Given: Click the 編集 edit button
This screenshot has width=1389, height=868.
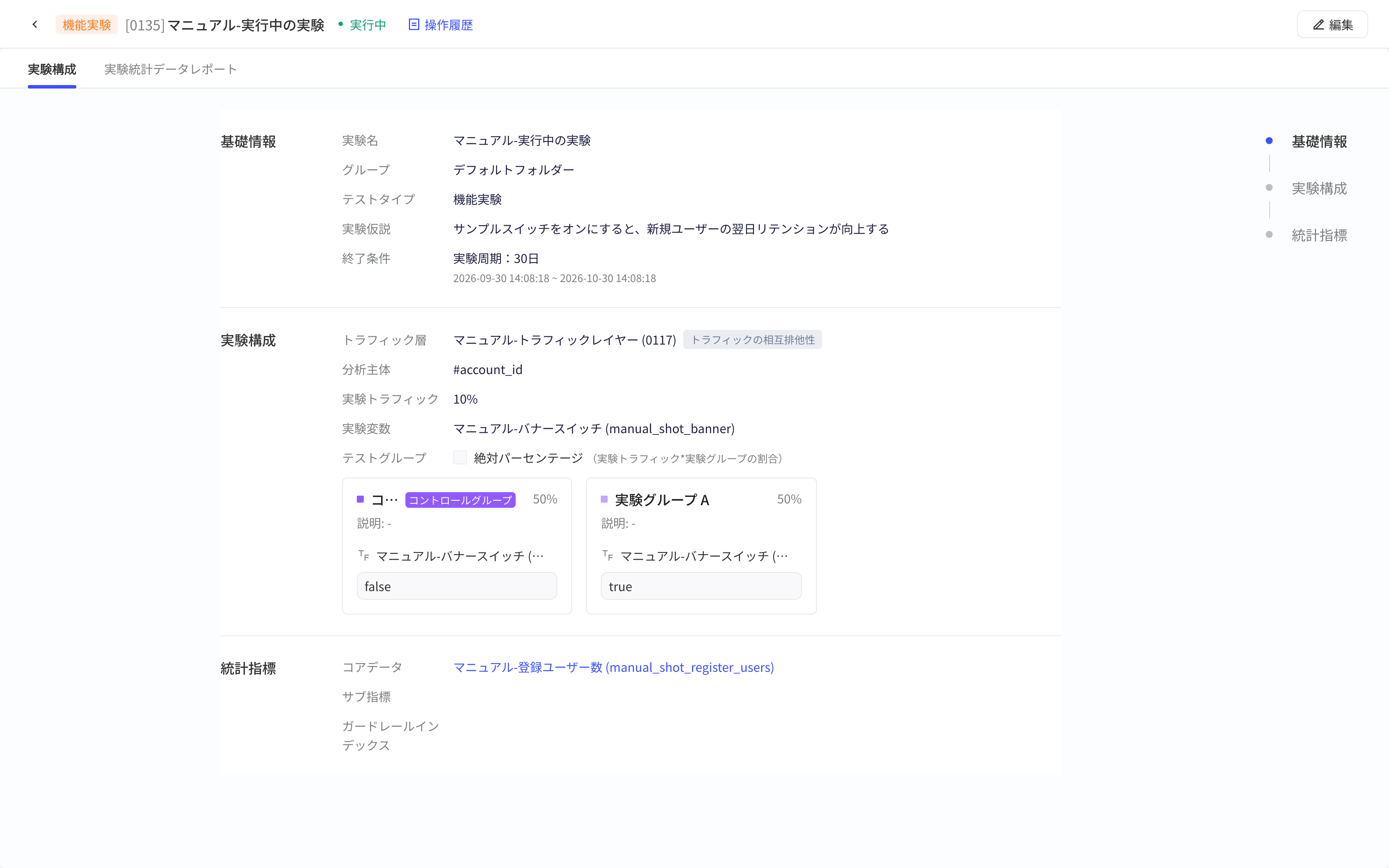Looking at the screenshot, I should [x=1332, y=25].
